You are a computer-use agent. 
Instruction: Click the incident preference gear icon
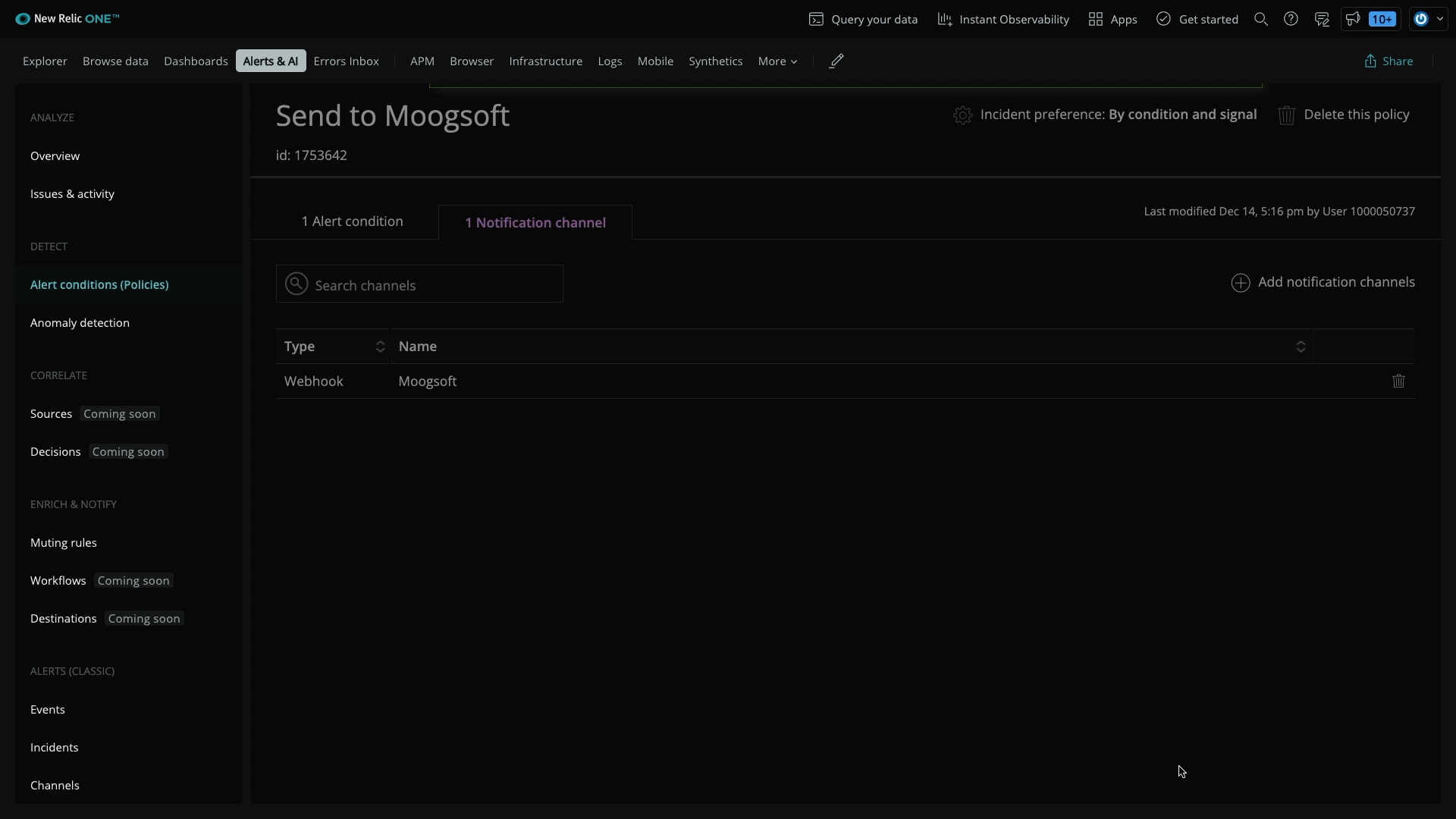[x=962, y=115]
